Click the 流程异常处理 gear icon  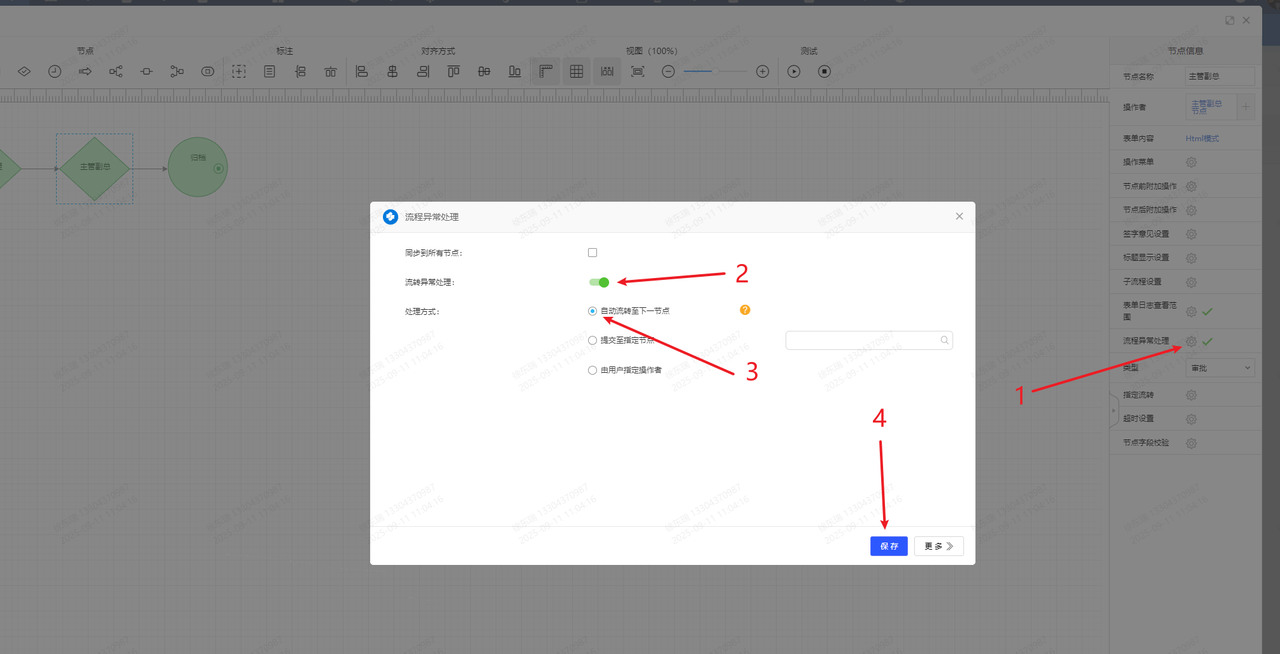click(1191, 342)
